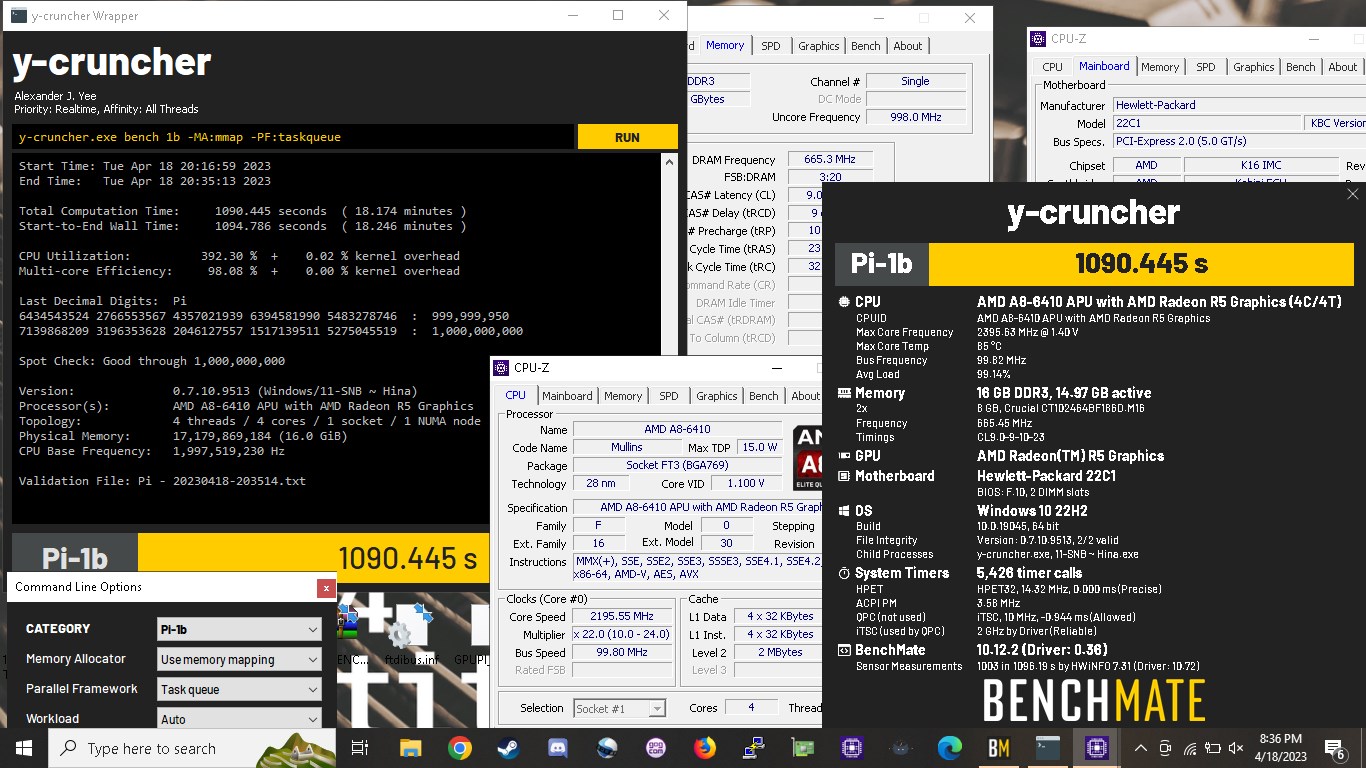Click the Uncore Frequency value 998.0 MHz
Screen dimensions: 1366x768
916,118
